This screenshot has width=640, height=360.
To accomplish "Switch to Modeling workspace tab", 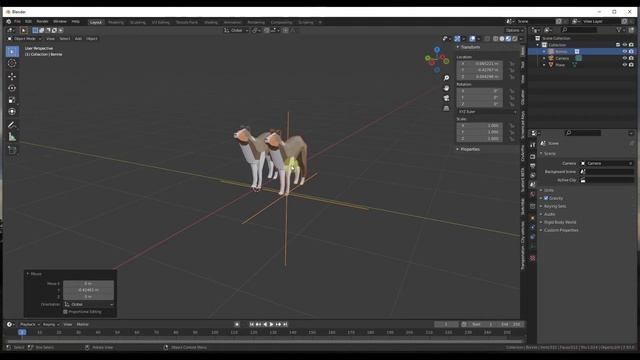I will 116,22.
